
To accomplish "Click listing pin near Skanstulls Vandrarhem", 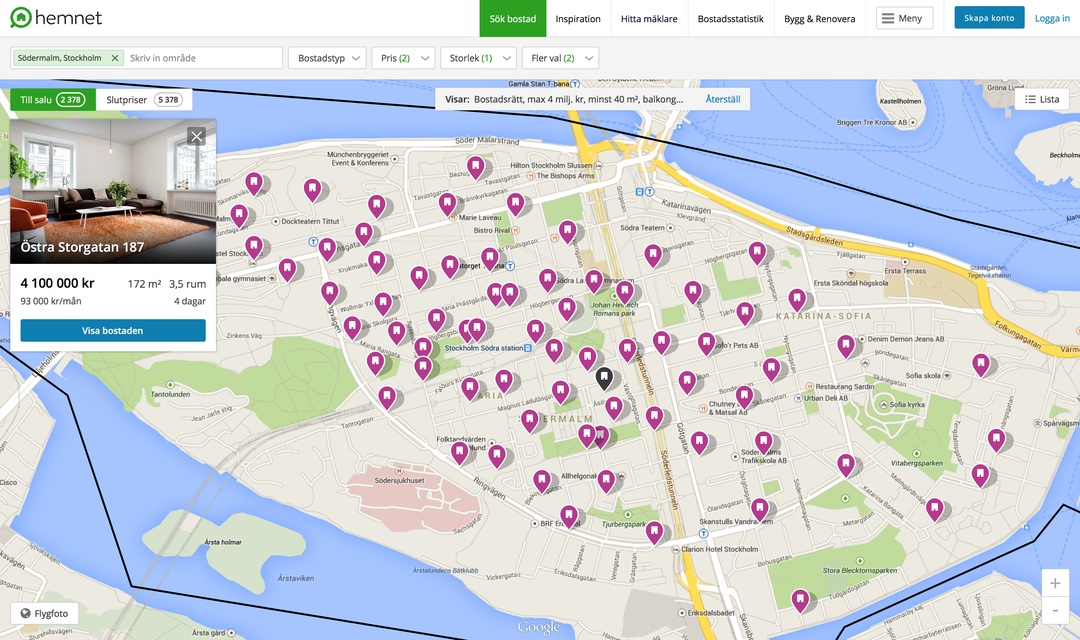I will [759, 509].
